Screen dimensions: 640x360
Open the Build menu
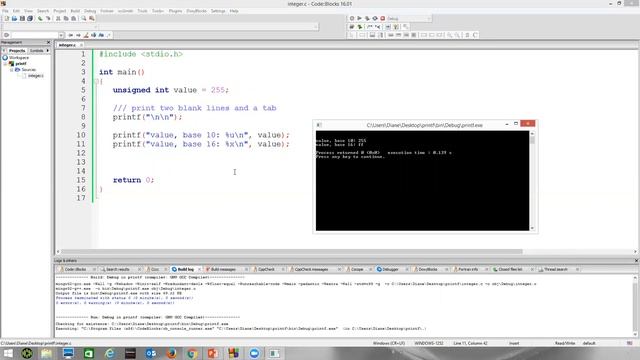click(x=75, y=11)
